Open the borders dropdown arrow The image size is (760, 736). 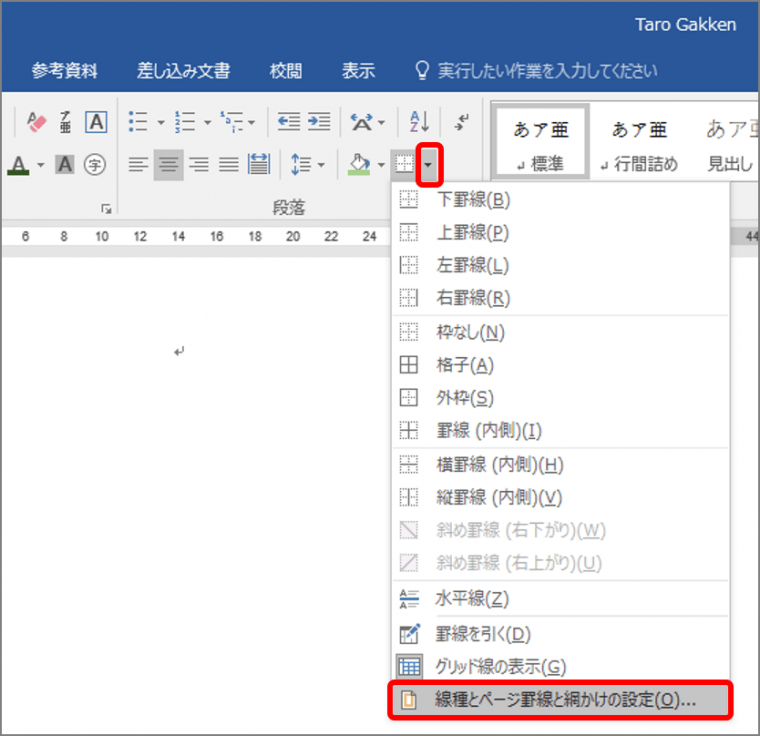428,165
